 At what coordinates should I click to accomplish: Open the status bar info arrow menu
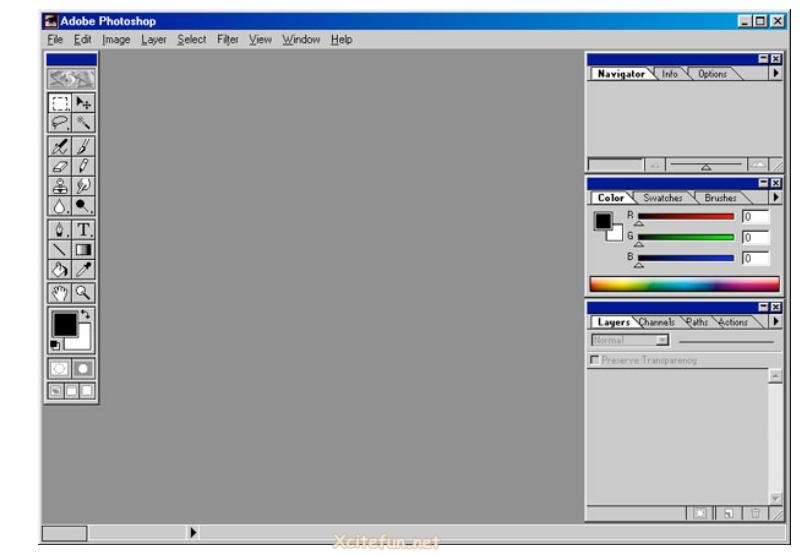tap(193, 532)
